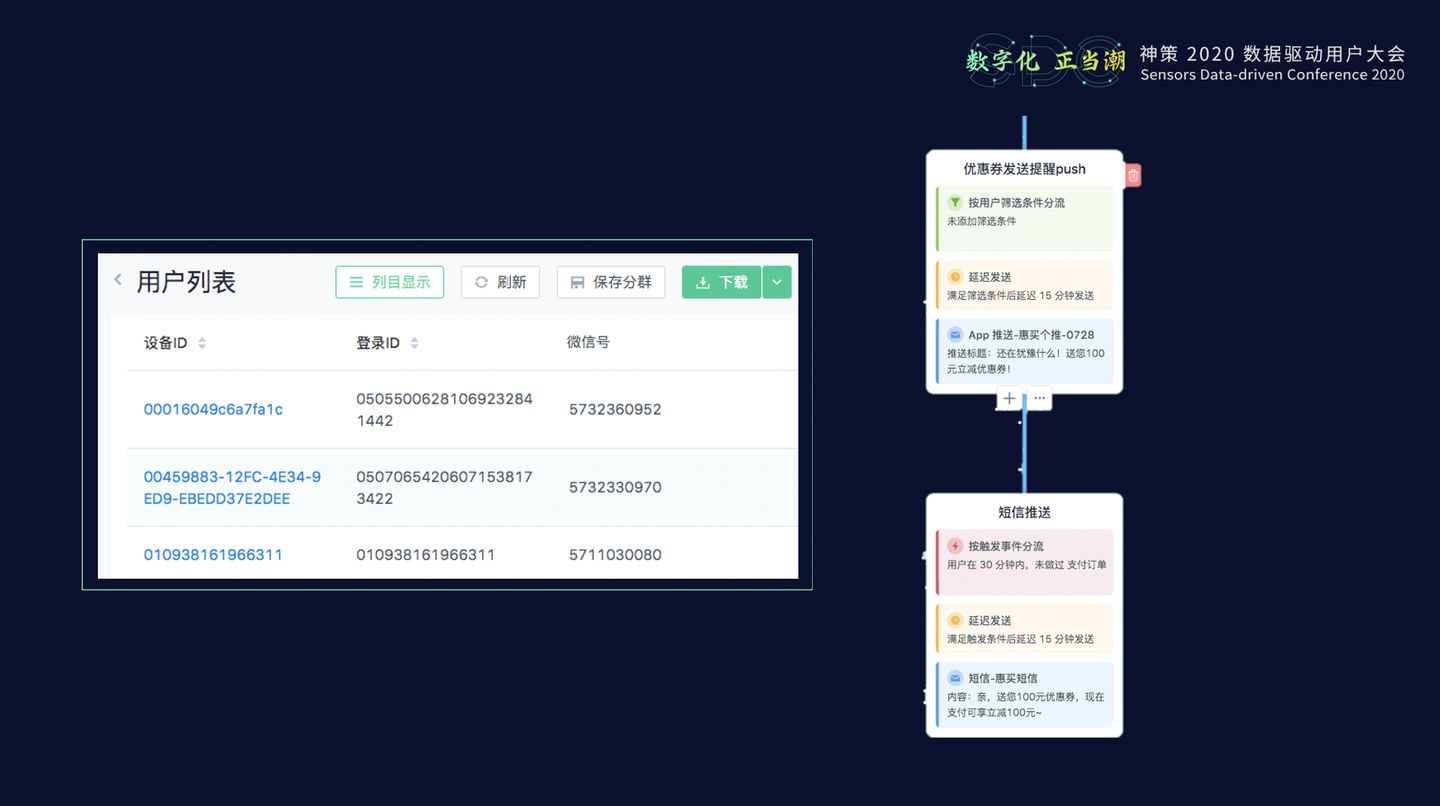Viewport: 1440px width, 806px height.
Task: Select login ID cell 010938161966311
Action: point(425,555)
